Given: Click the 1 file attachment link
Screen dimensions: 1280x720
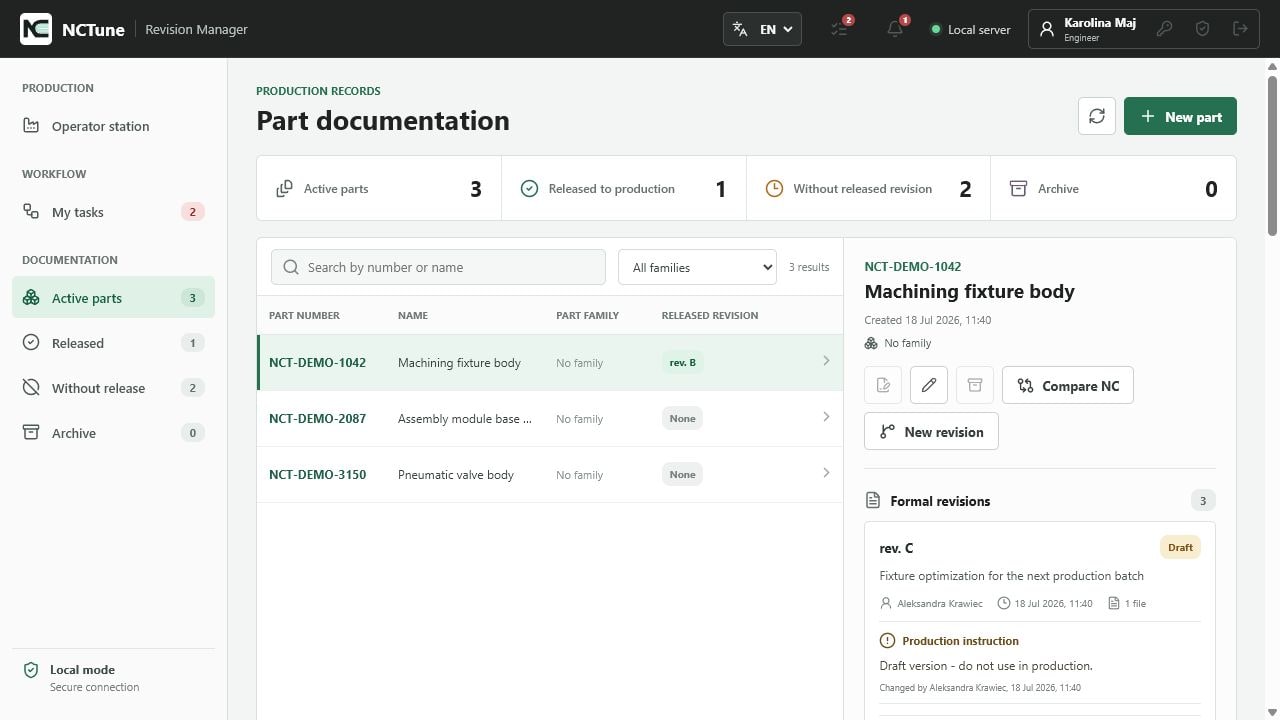Looking at the screenshot, I should pyautogui.click(x=1127, y=603).
